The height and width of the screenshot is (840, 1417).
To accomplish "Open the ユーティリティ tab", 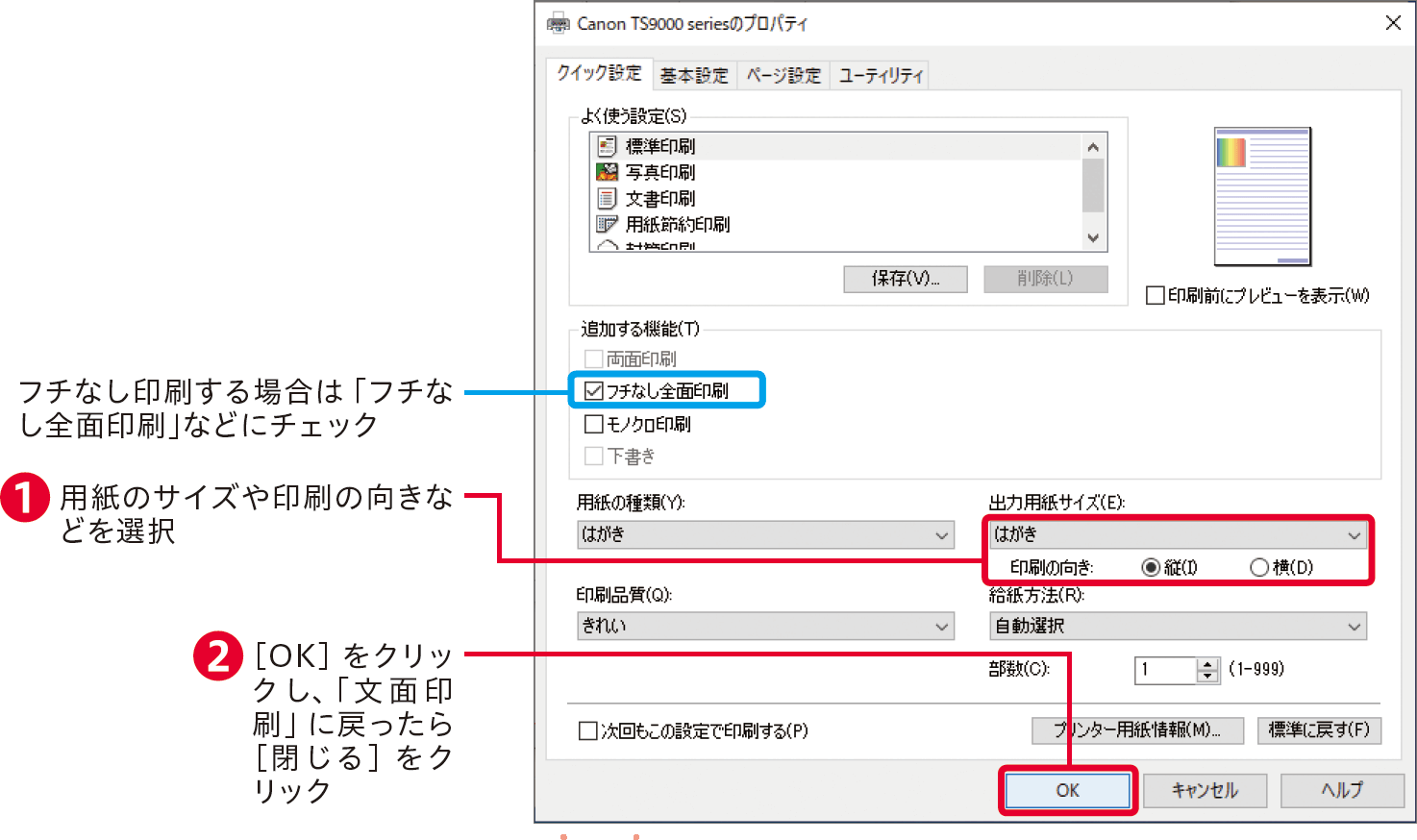I will pyautogui.click(x=881, y=75).
